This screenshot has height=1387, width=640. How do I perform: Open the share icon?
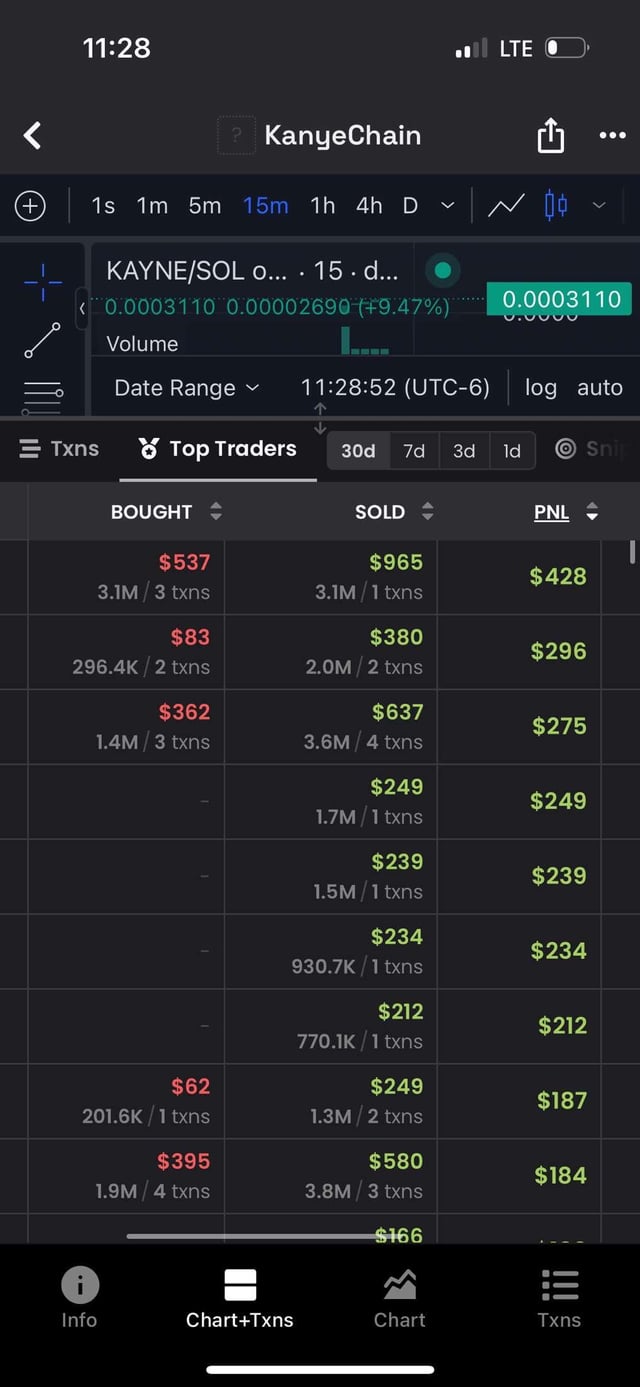[550, 136]
